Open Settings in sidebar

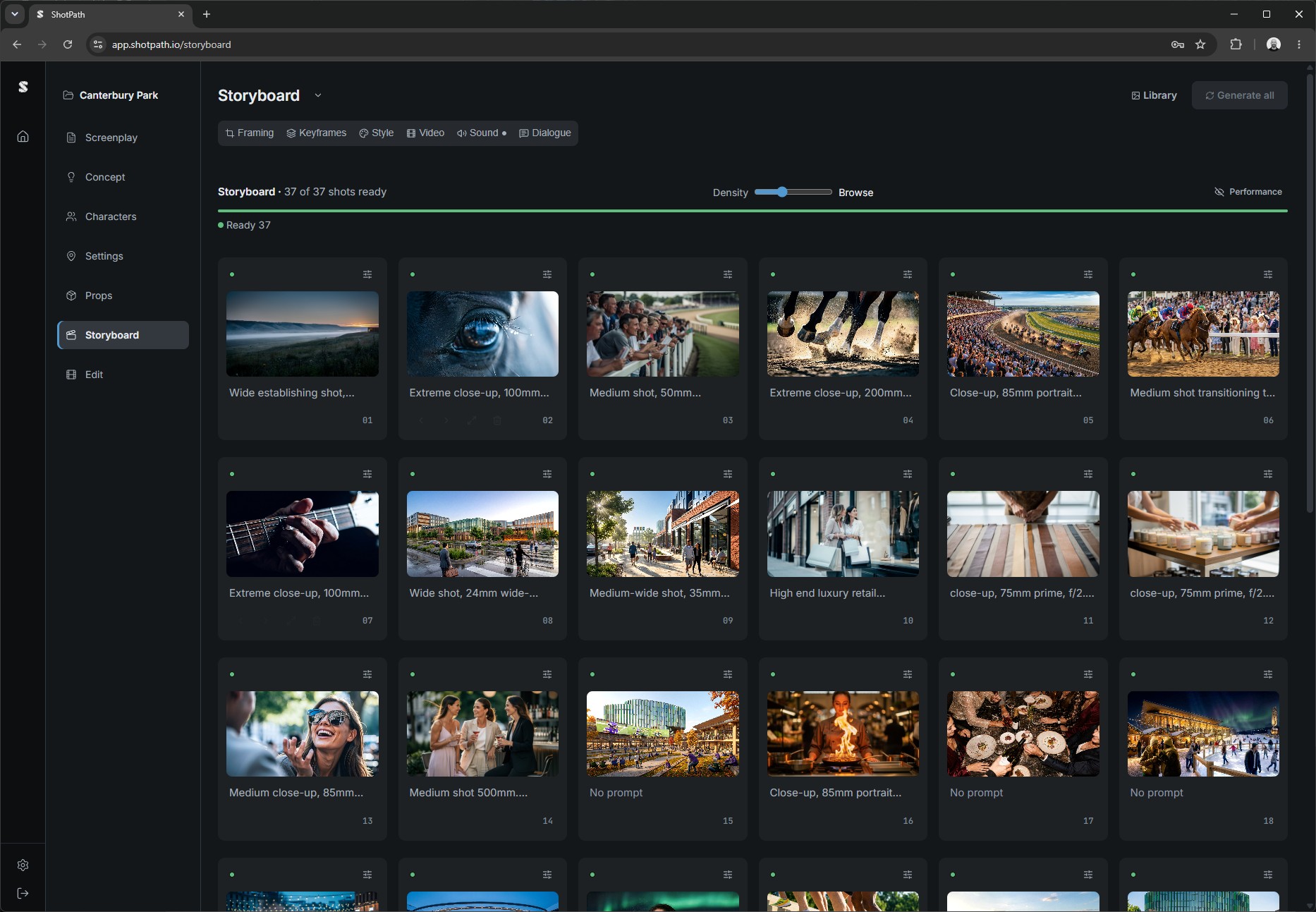pos(123,256)
